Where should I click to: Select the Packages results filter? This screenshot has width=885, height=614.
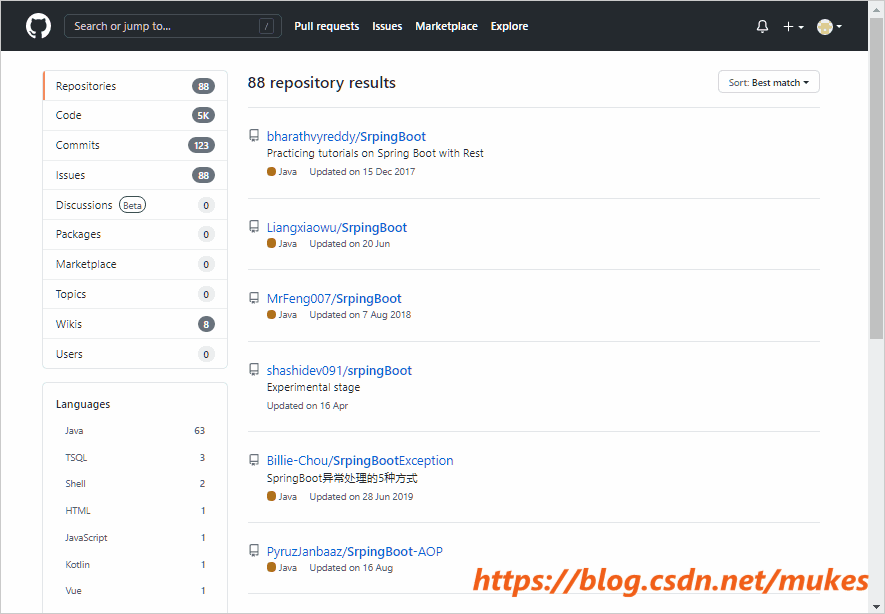pyautogui.click(x=135, y=234)
